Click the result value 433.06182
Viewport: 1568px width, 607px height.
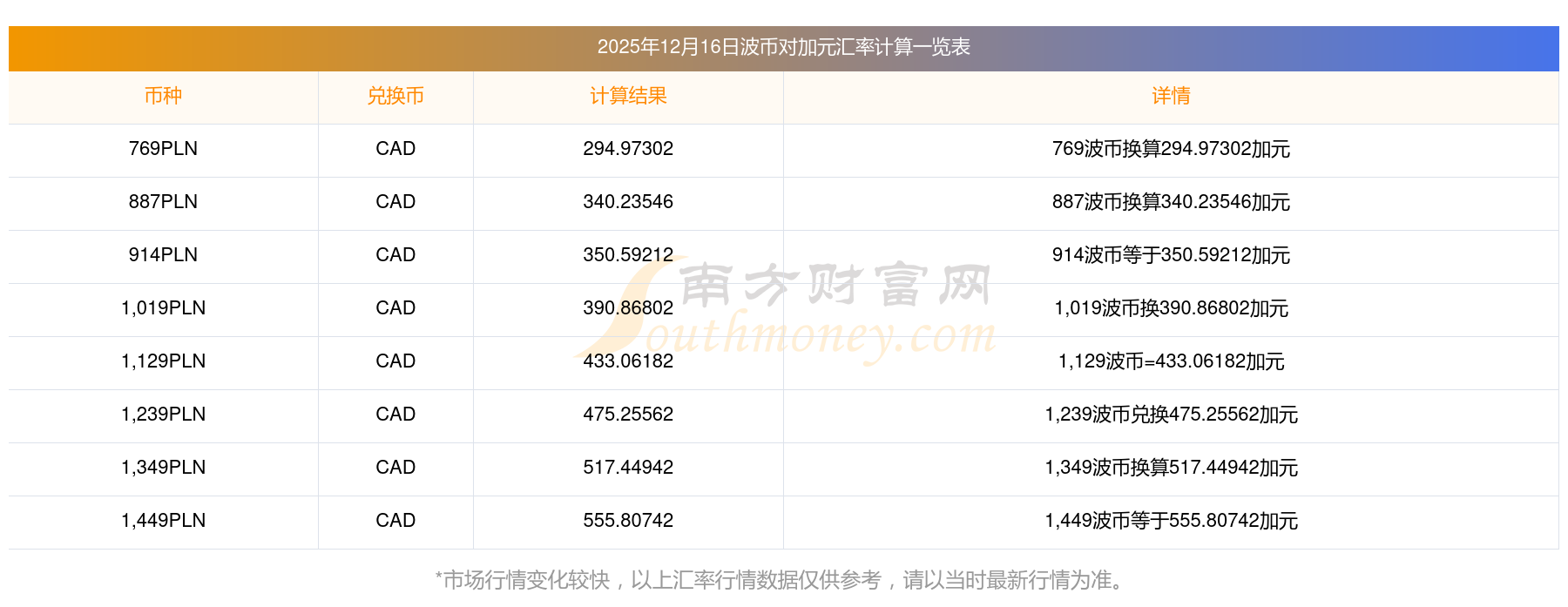(x=628, y=361)
